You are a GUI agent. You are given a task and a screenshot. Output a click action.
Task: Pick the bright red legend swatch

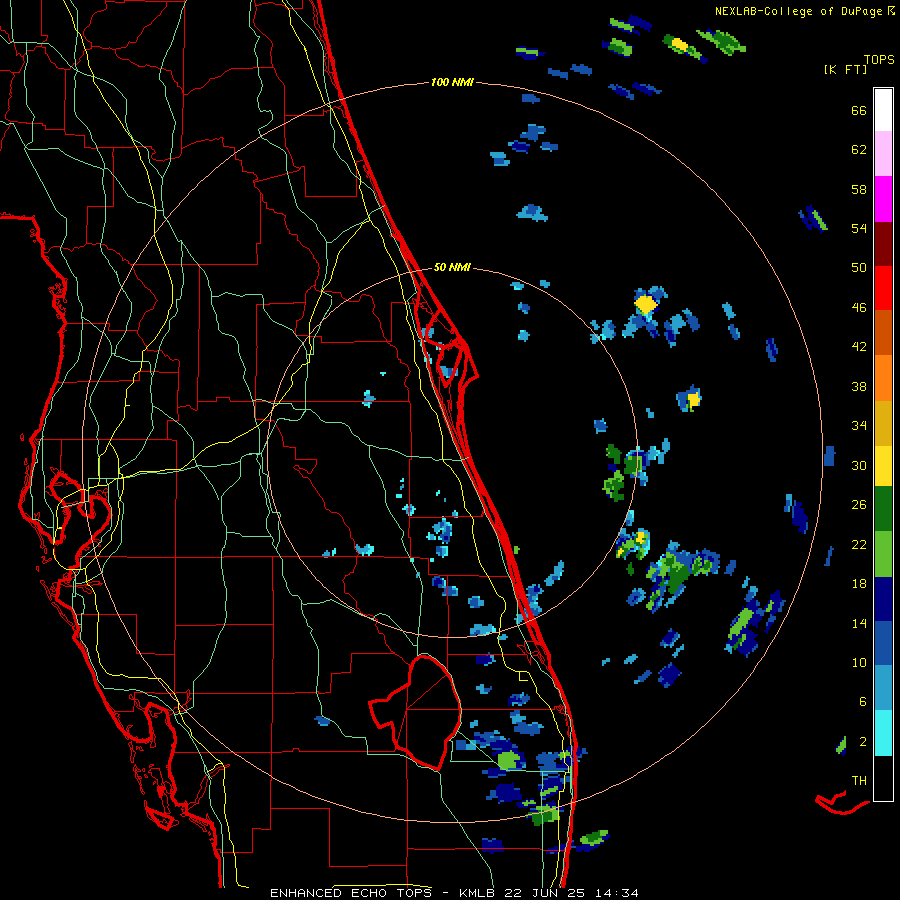point(883,288)
